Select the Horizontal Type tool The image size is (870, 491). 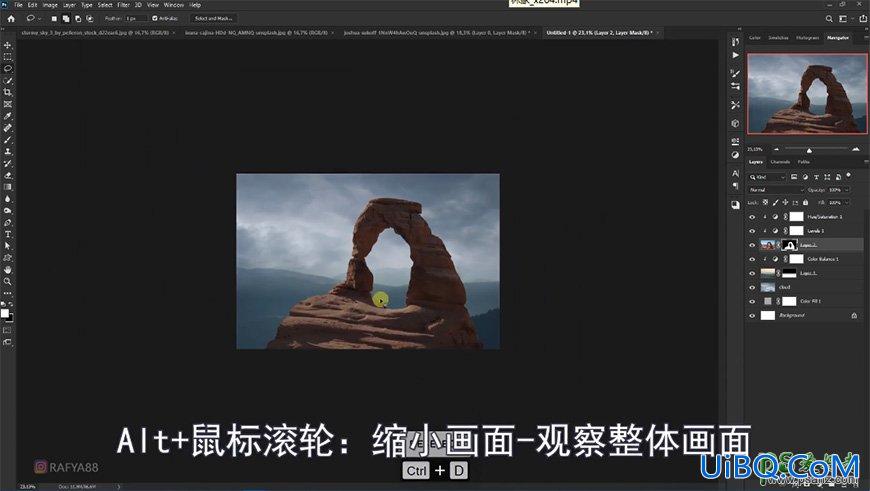[x=8, y=234]
